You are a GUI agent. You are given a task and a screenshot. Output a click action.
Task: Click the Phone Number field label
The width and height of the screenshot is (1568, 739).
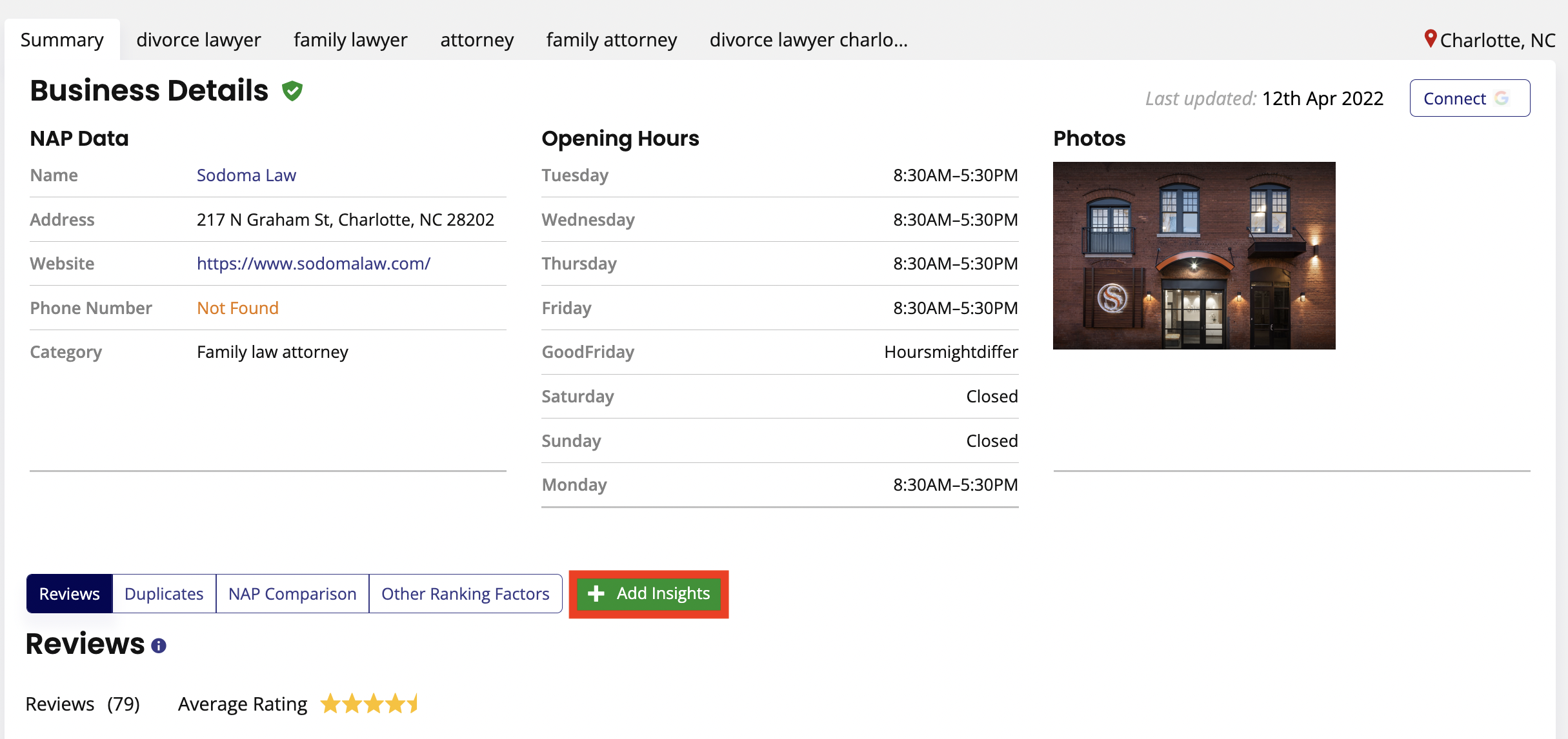(91, 308)
